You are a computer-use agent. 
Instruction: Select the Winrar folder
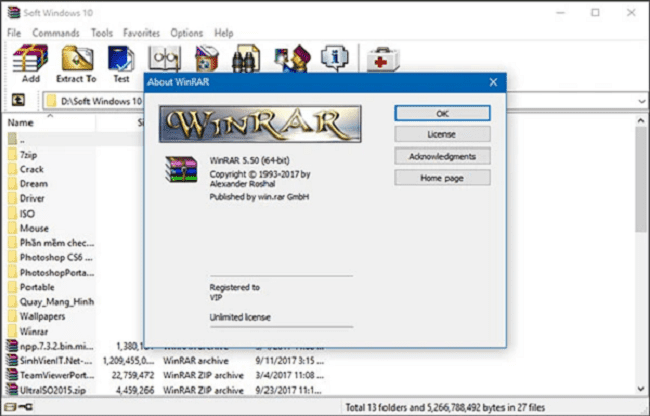coord(34,331)
